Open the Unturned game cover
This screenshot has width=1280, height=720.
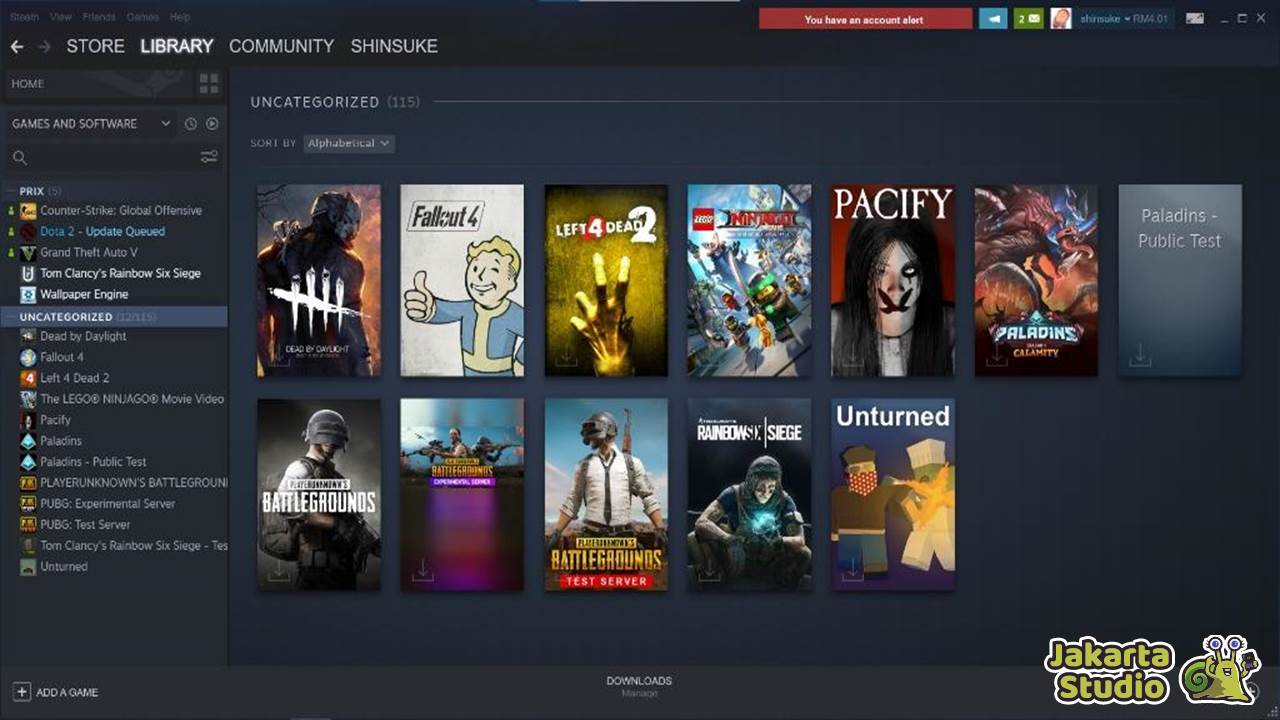(893, 495)
